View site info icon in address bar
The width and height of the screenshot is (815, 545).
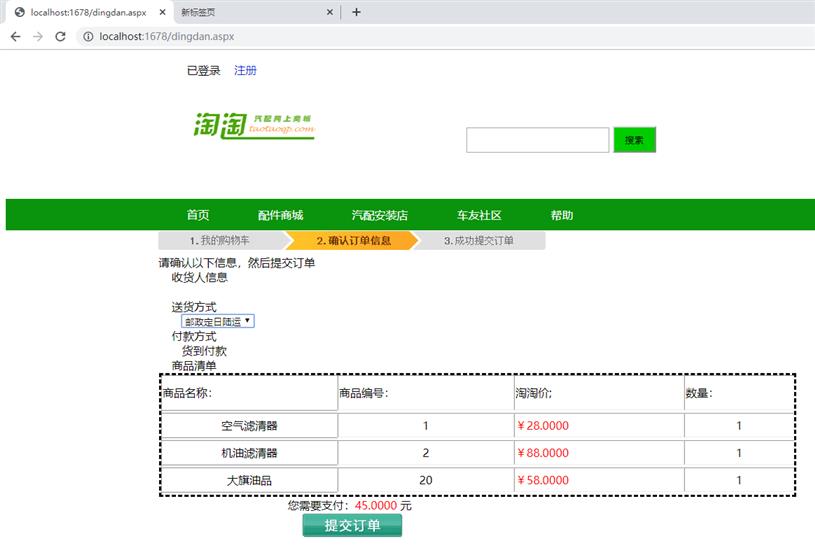[x=87, y=36]
